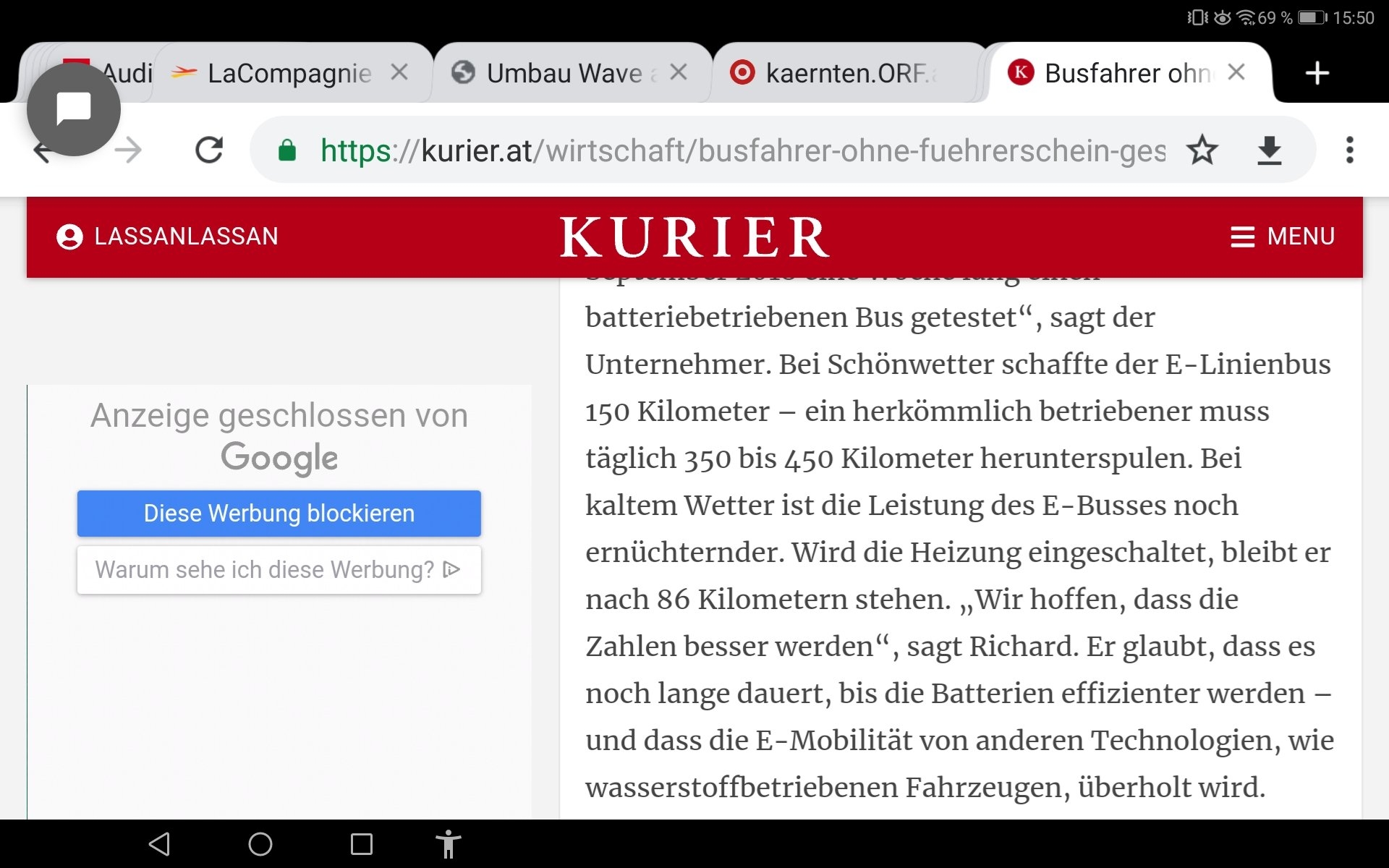Expand the KURIER hamburger MENU
This screenshot has height=868, width=1389.
[x=1282, y=237]
